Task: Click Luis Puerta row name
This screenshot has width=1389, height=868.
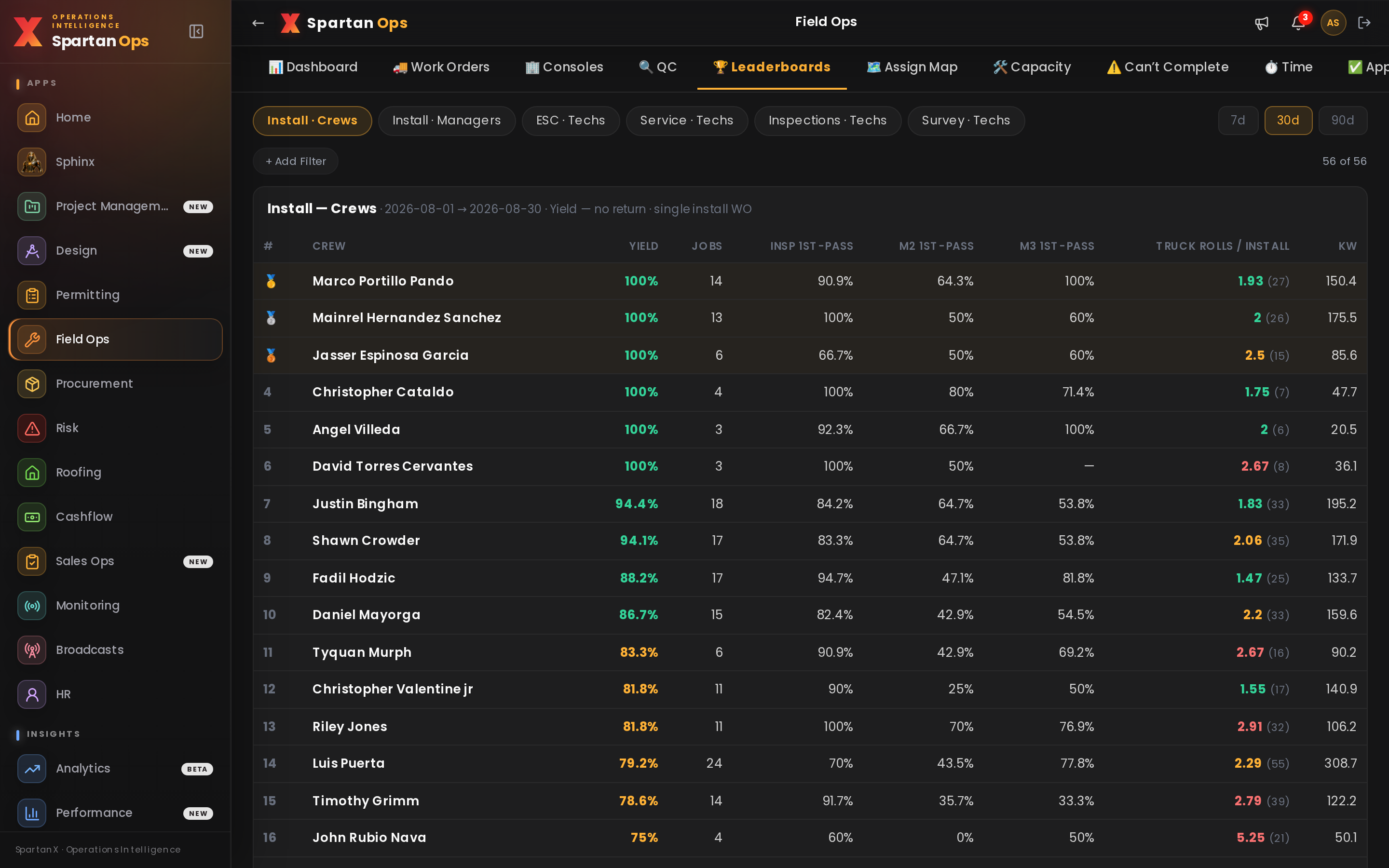Action: point(348,763)
